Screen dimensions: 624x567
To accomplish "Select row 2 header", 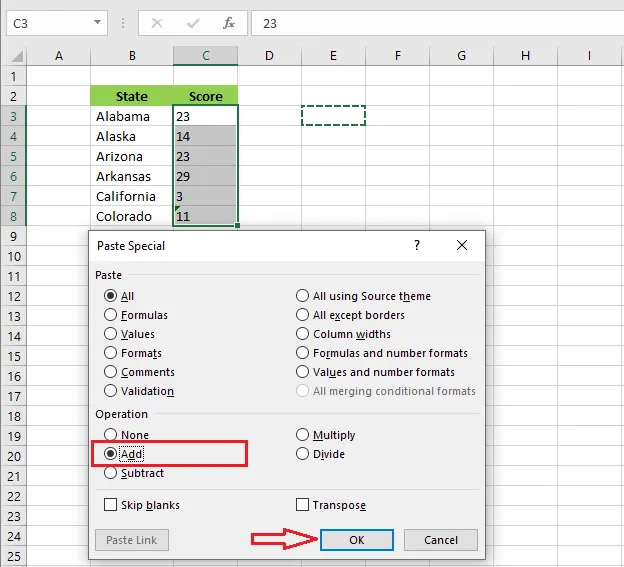I will point(14,96).
